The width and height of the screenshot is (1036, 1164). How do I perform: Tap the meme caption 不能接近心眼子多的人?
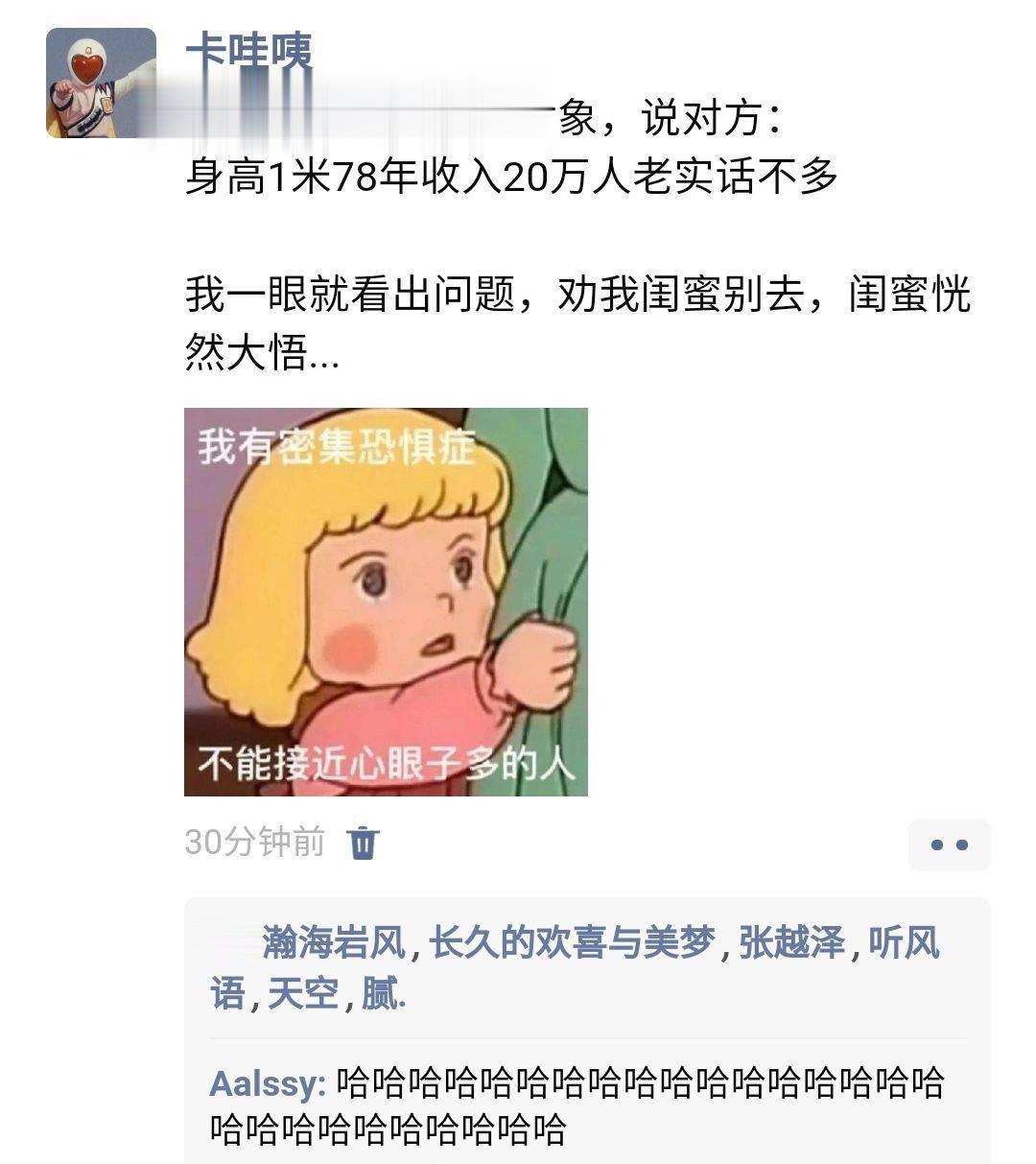[x=387, y=764]
